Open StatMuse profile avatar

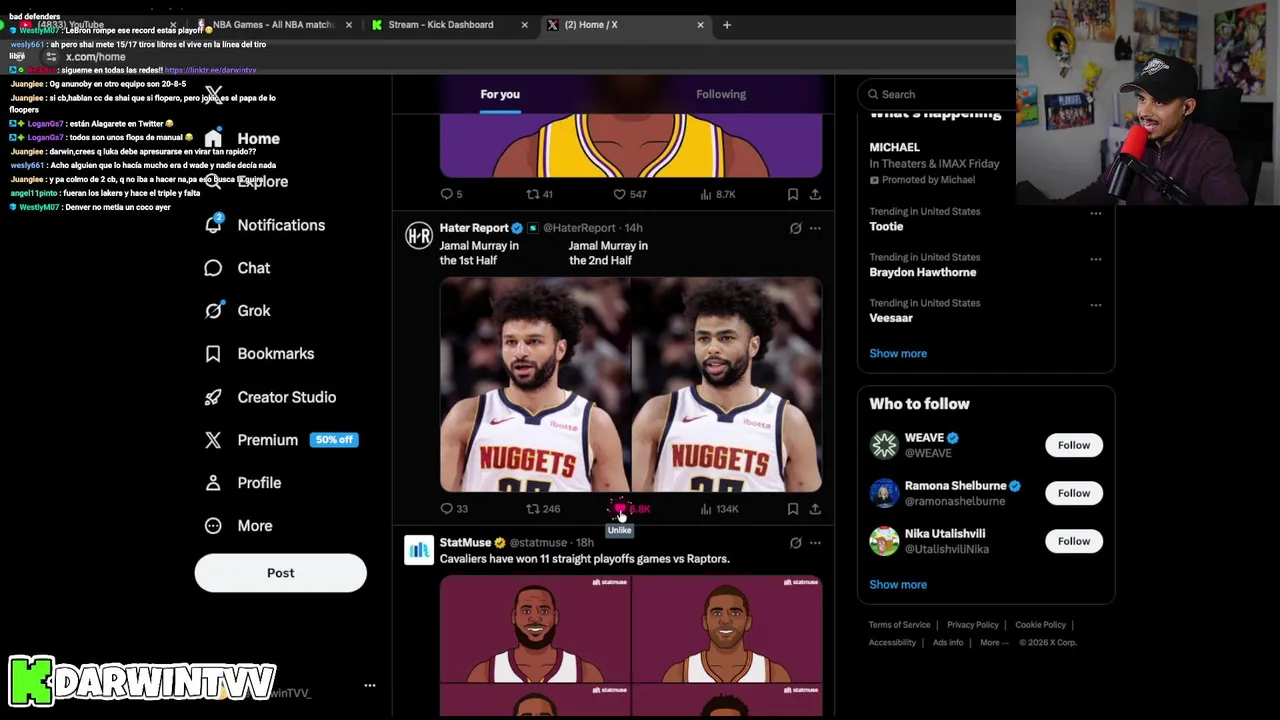click(419, 551)
